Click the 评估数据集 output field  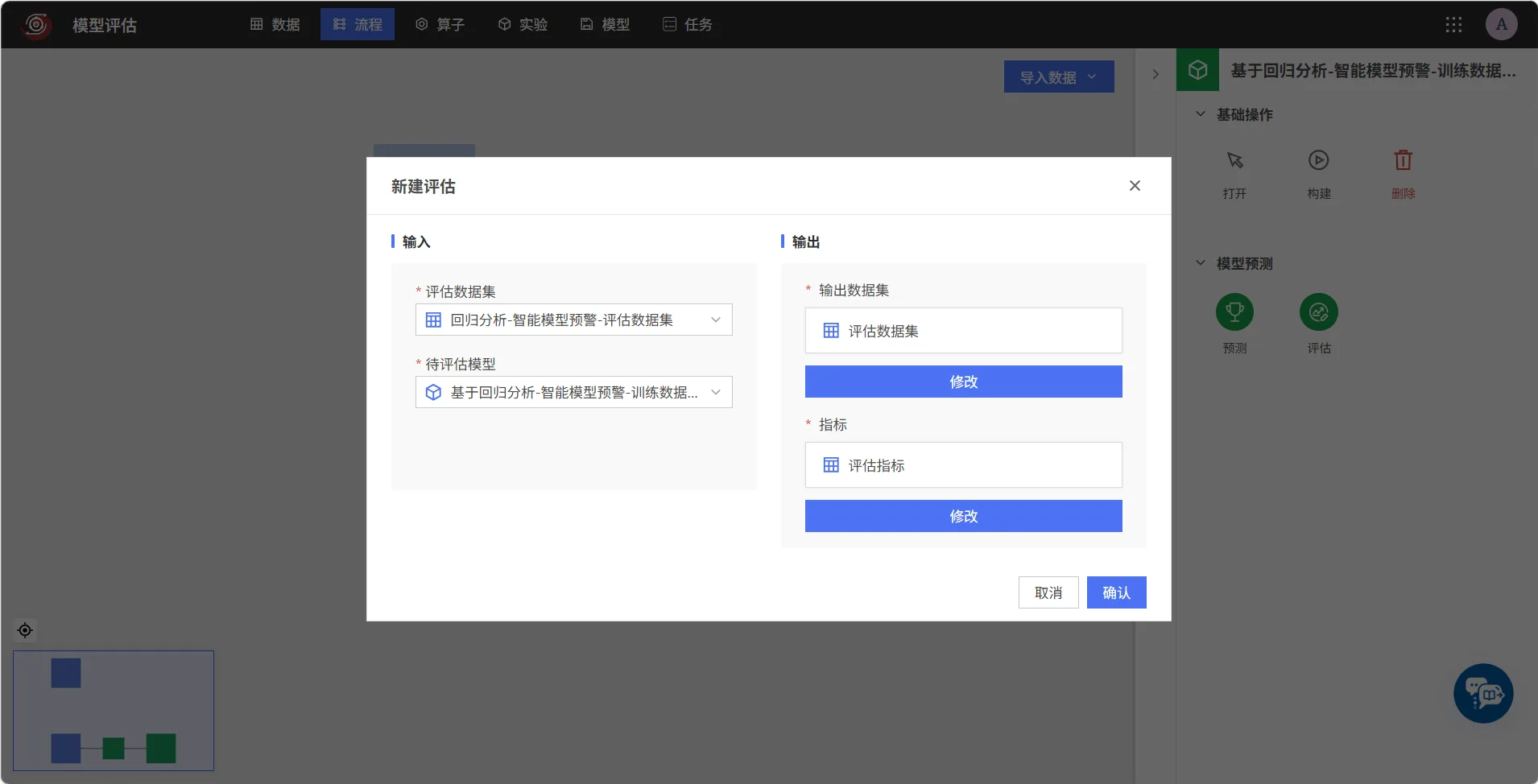point(964,331)
